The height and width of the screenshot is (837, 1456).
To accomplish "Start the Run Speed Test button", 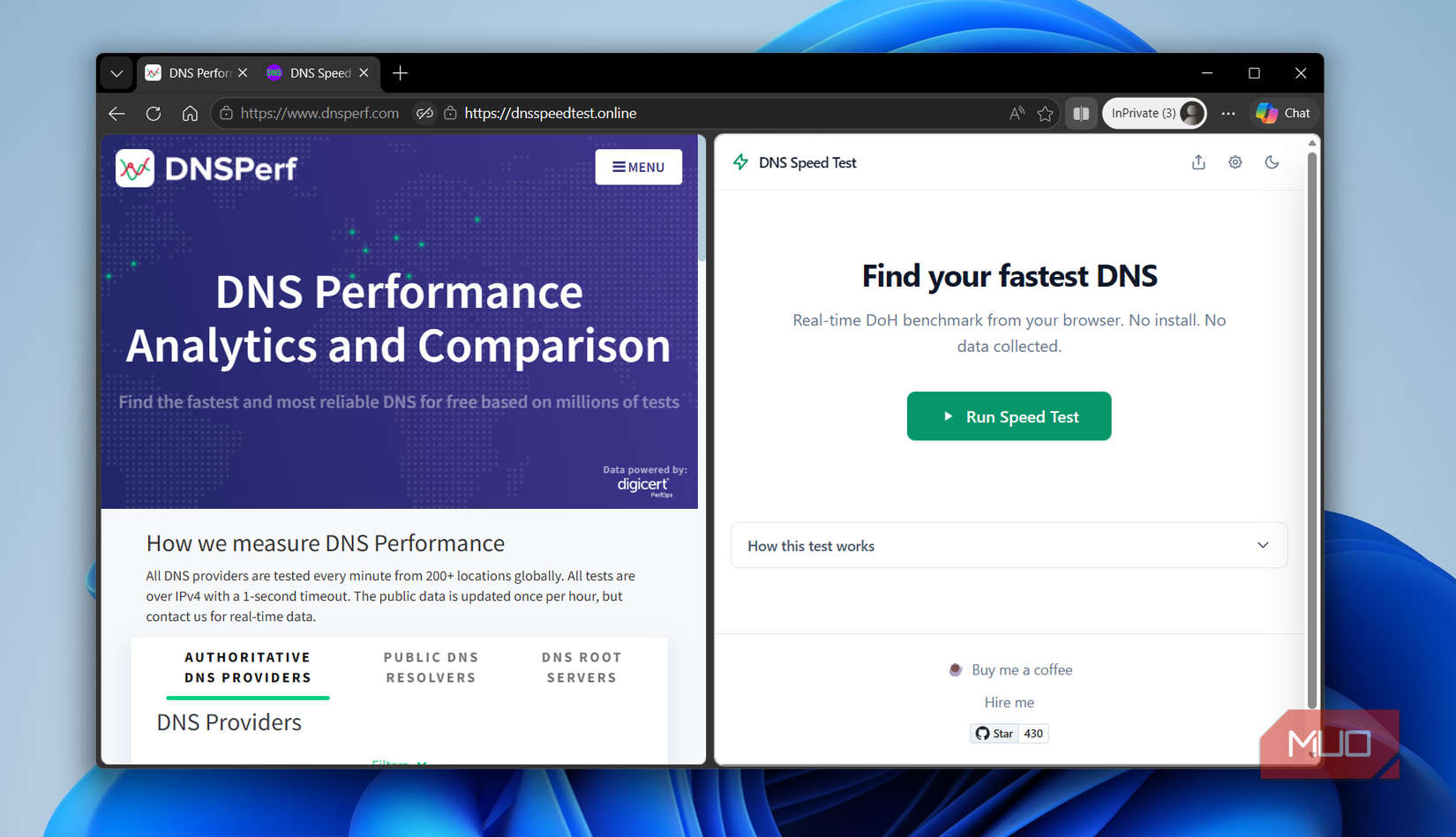I will click(x=1009, y=416).
